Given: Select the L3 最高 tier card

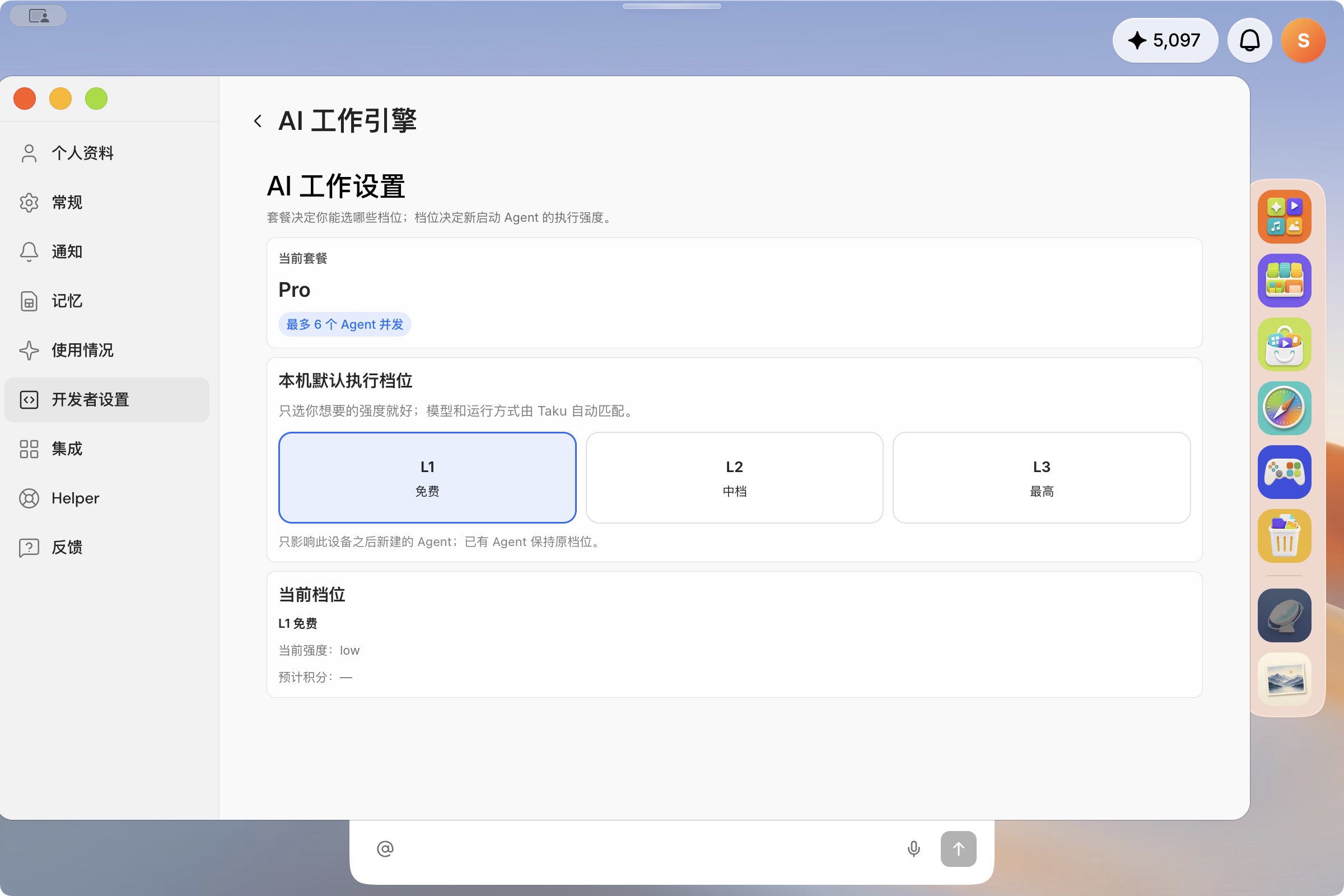Looking at the screenshot, I should (x=1041, y=478).
